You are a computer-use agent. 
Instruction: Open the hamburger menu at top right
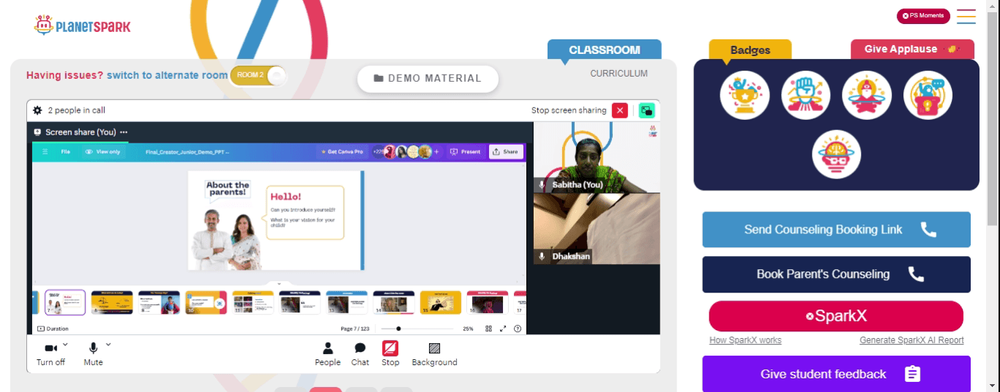[966, 16]
